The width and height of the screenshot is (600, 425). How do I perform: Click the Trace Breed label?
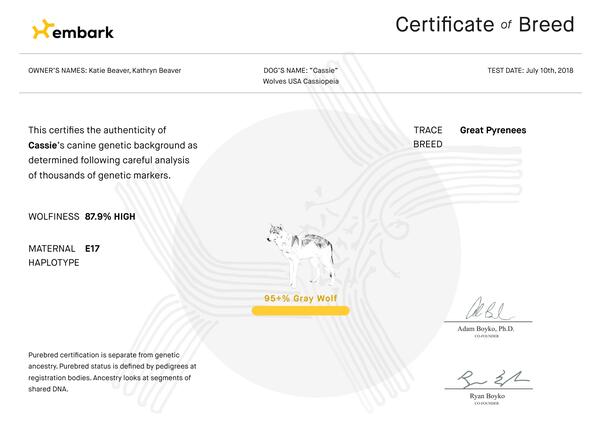(428, 137)
